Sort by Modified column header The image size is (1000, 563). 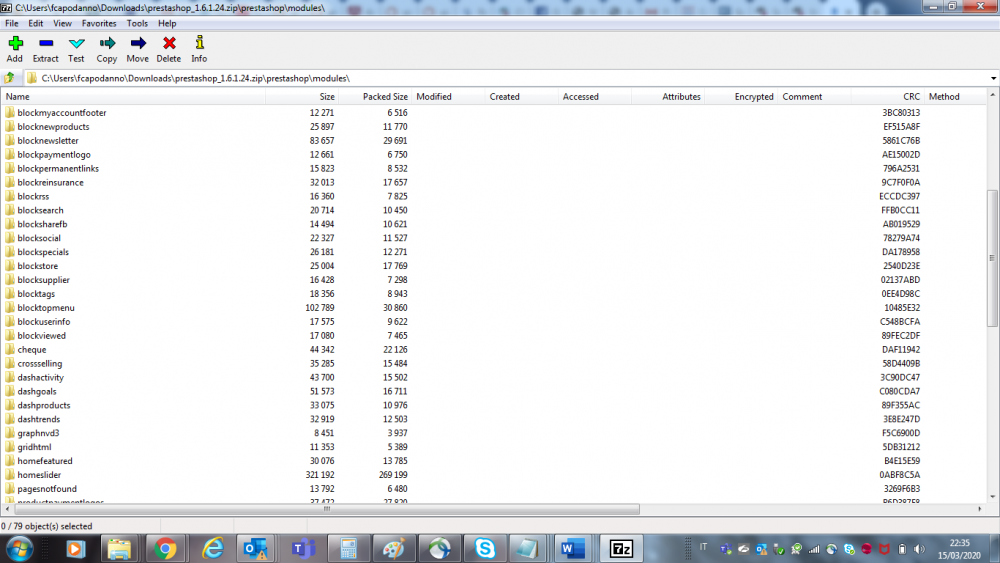448,97
